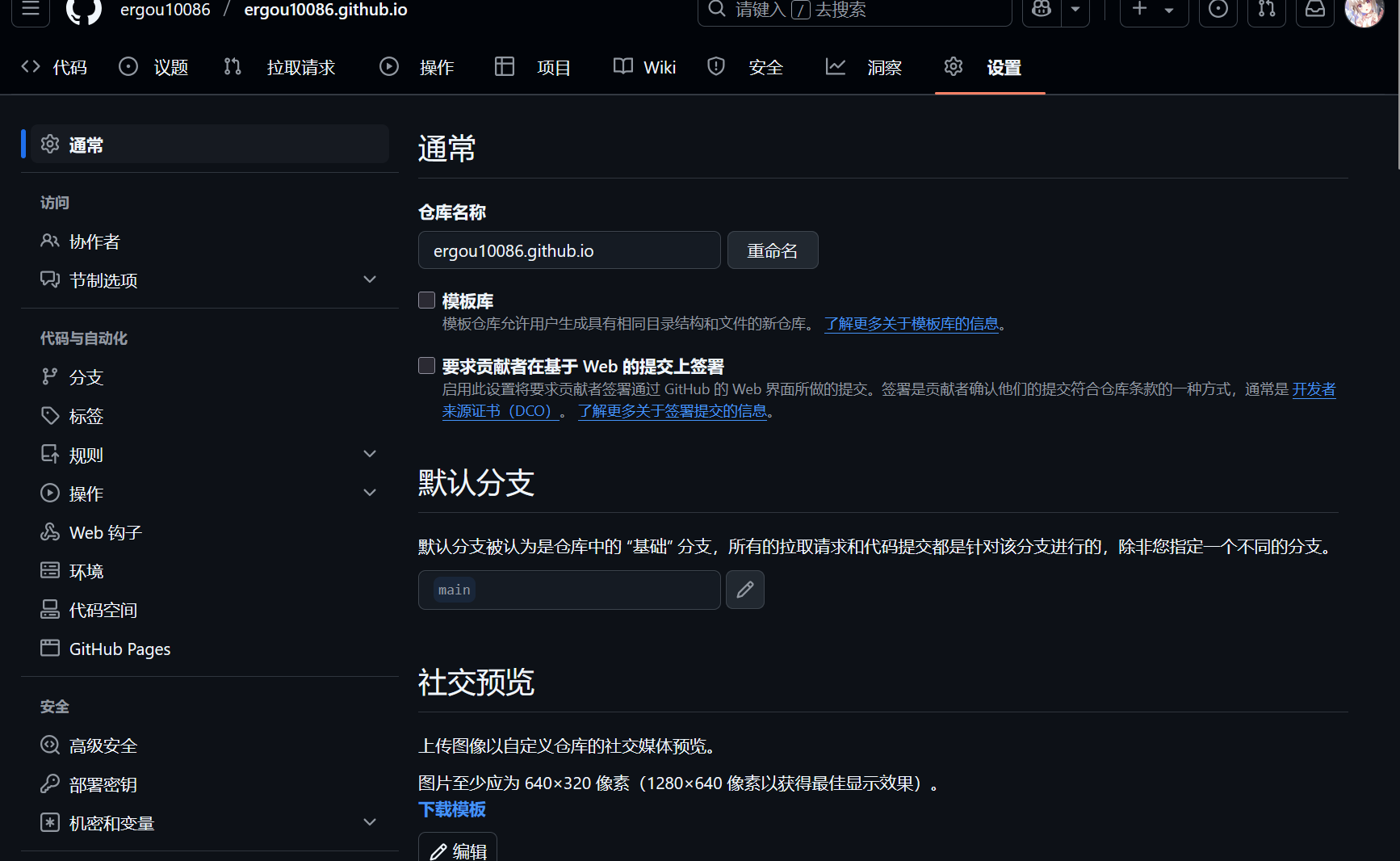The height and width of the screenshot is (861, 1400).
Task: Click the plus create-new icon
Action: coord(1139,10)
